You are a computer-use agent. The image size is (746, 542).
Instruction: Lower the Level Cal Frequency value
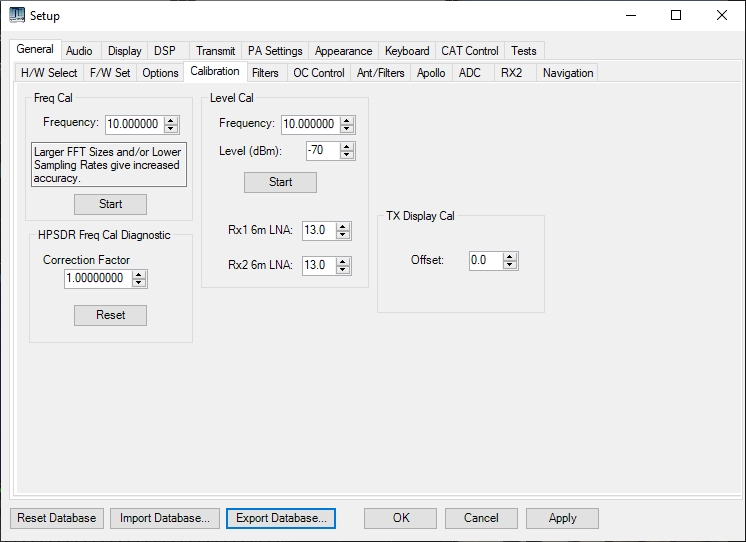click(347, 129)
